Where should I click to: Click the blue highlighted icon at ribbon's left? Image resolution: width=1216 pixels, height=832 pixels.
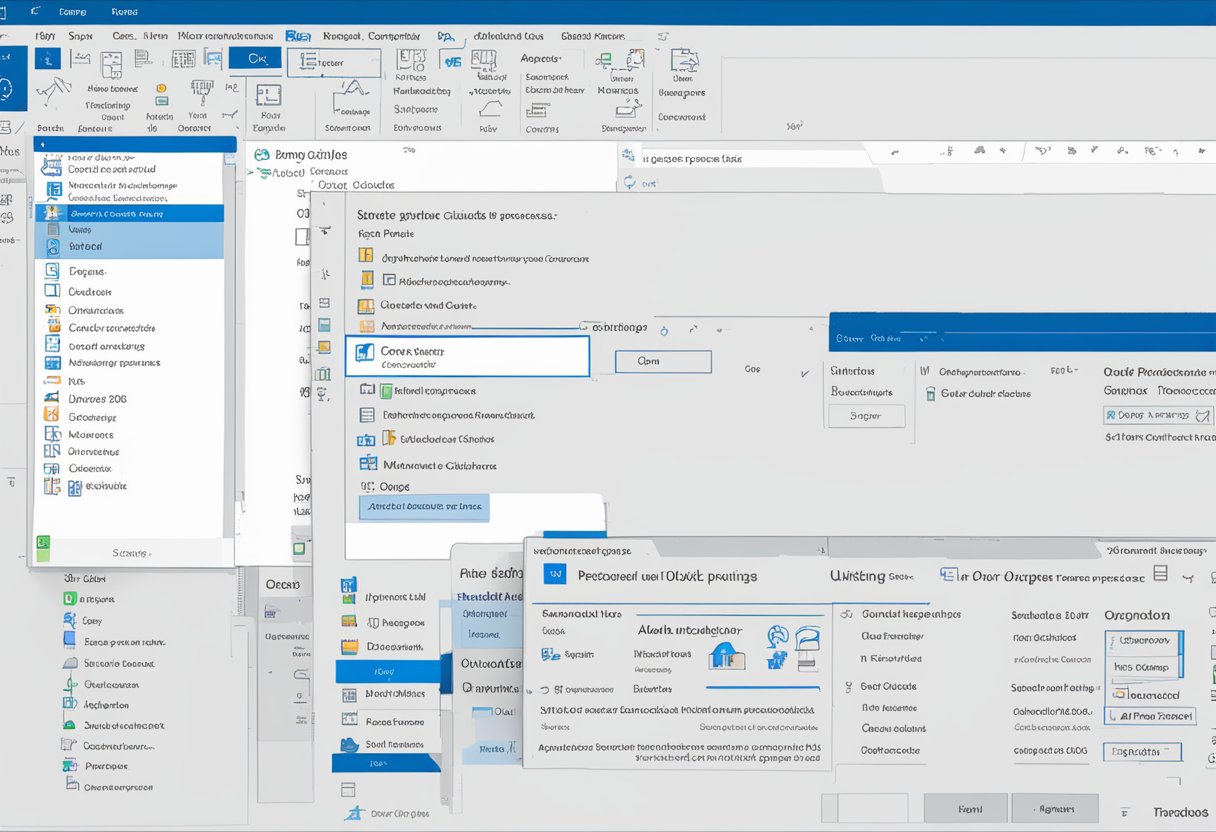coord(47,58)
